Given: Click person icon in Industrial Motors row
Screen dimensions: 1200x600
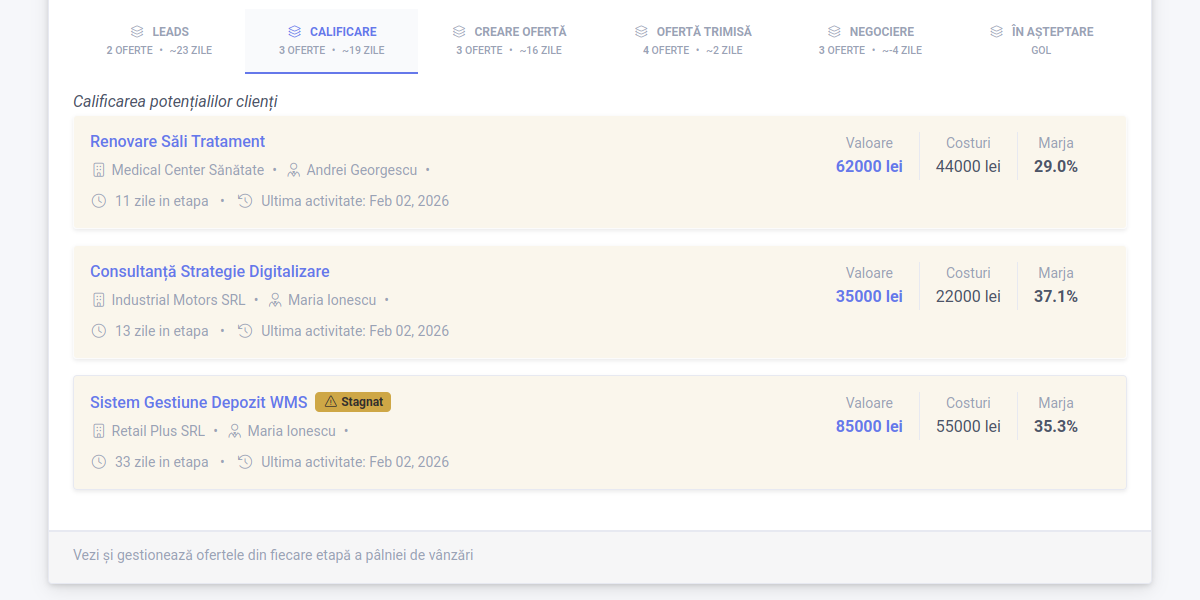Looking at the screenshot, I should [275, 300].
